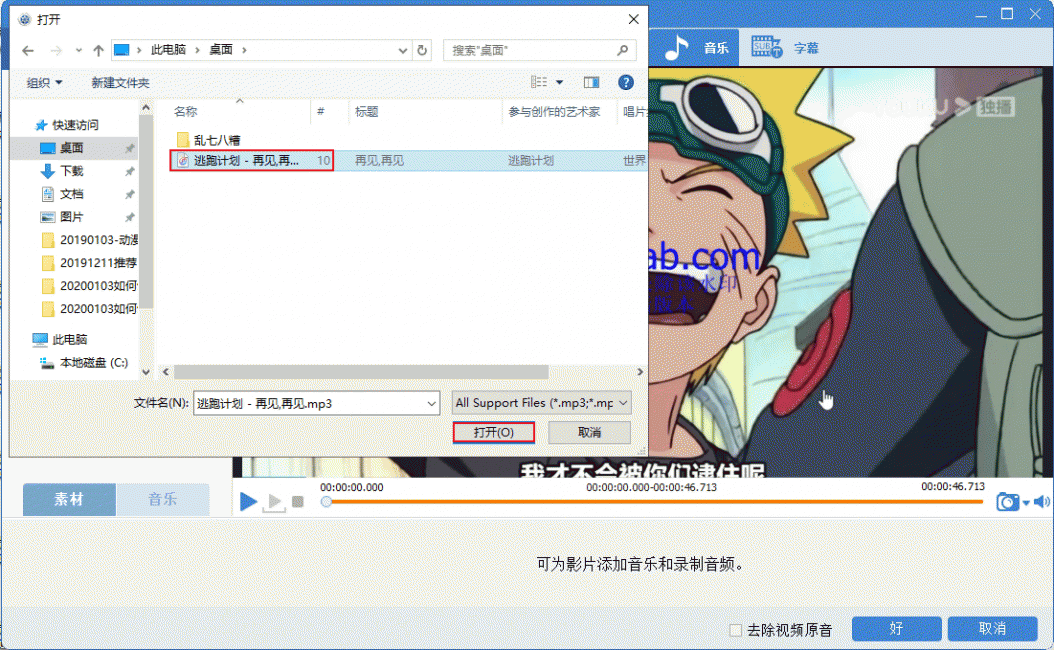Viewport: 1054px width, 650px height.
Task: Click the Play button in the video player
Action: (248, 501)
